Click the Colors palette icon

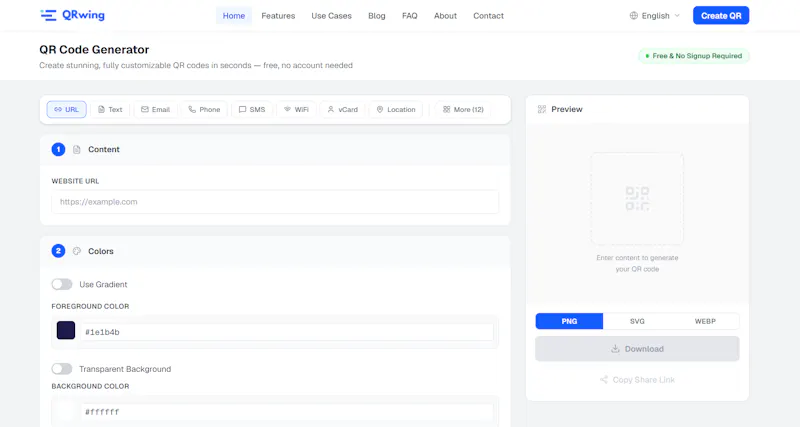click(77, 251)
